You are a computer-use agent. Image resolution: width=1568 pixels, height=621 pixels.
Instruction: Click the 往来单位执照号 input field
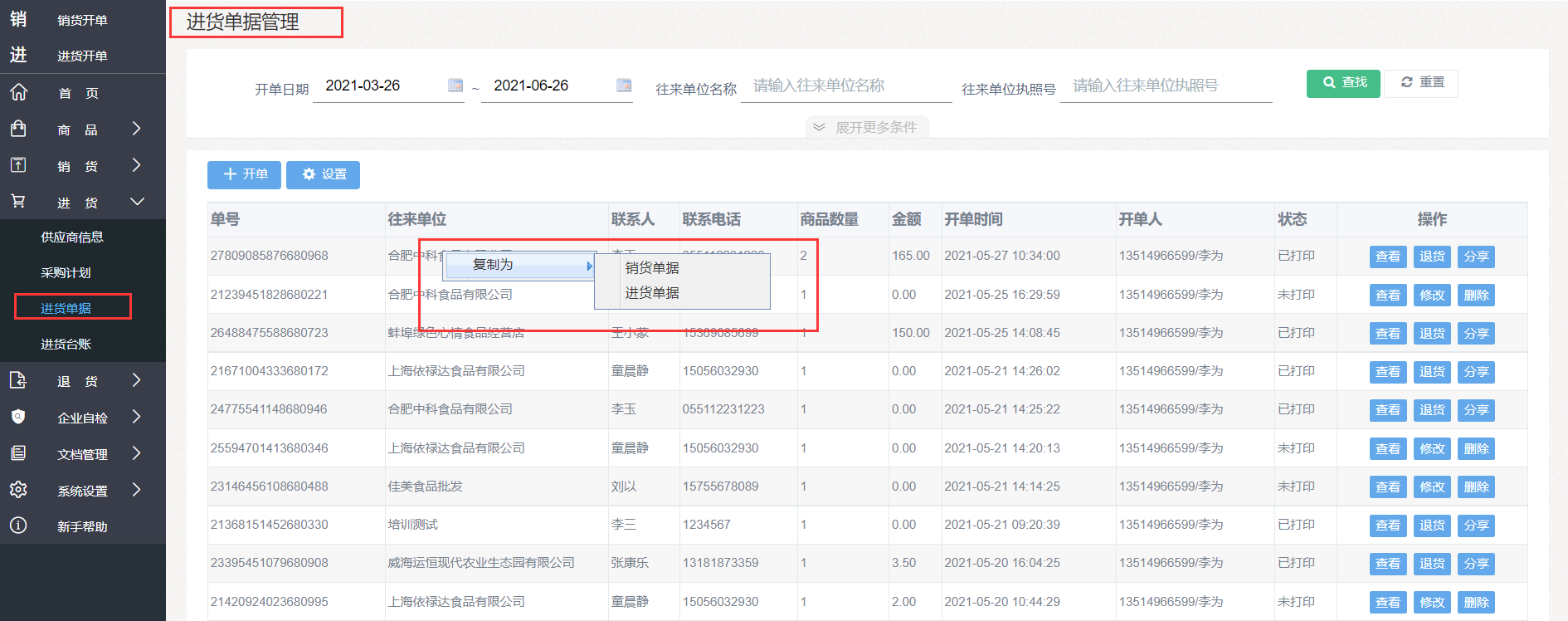click(1166, 86)
